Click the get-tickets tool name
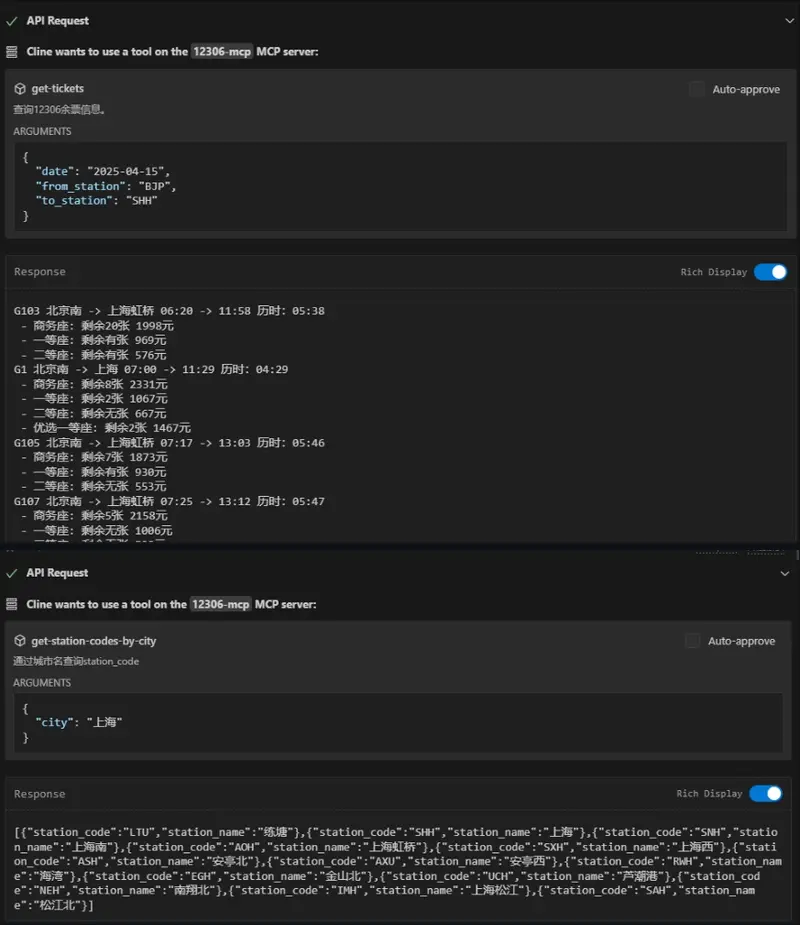The width and height of the screenshot is (800, 925). pos(58,88)
